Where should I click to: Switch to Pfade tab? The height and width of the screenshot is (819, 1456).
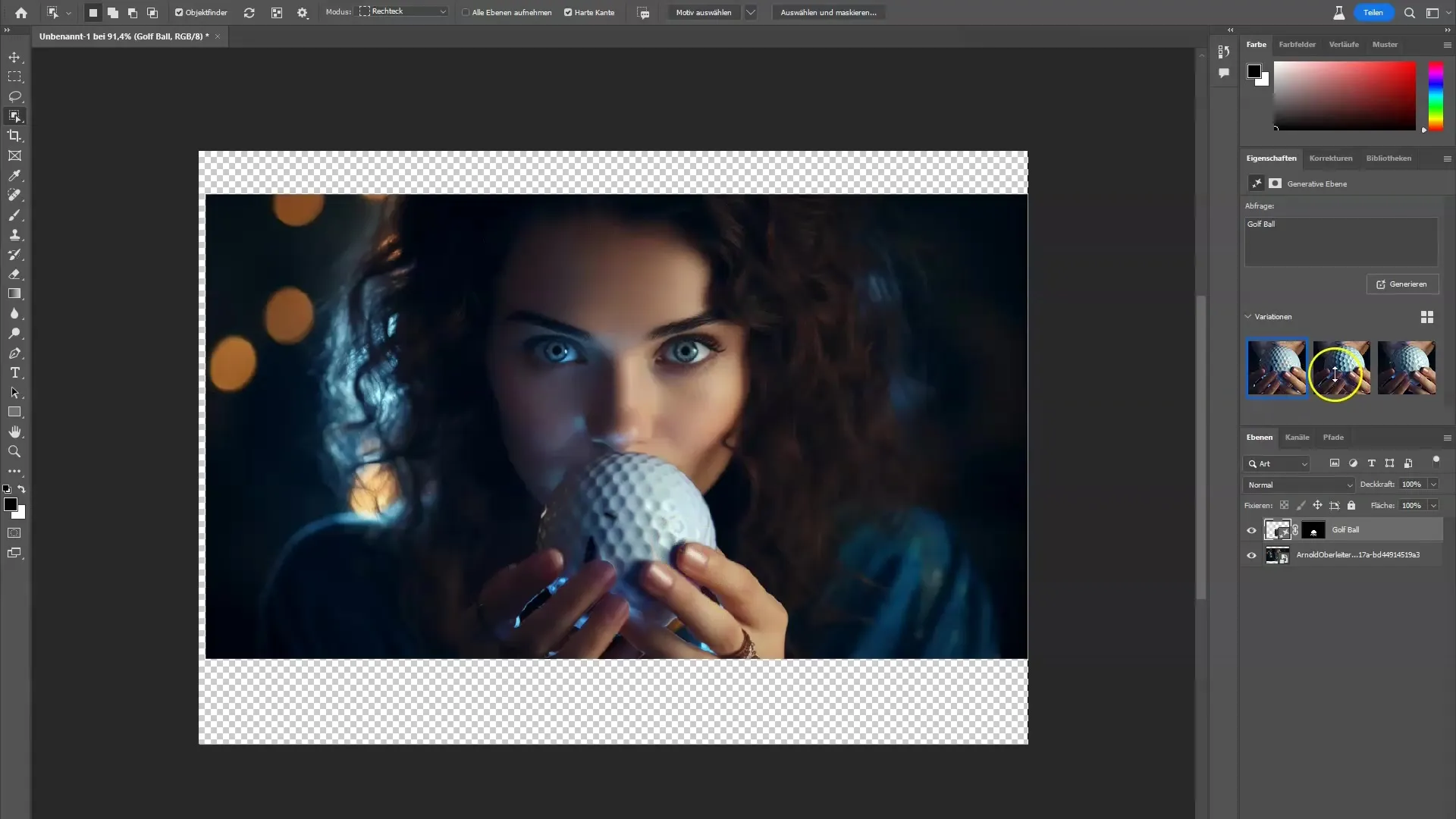point(1333,437)
